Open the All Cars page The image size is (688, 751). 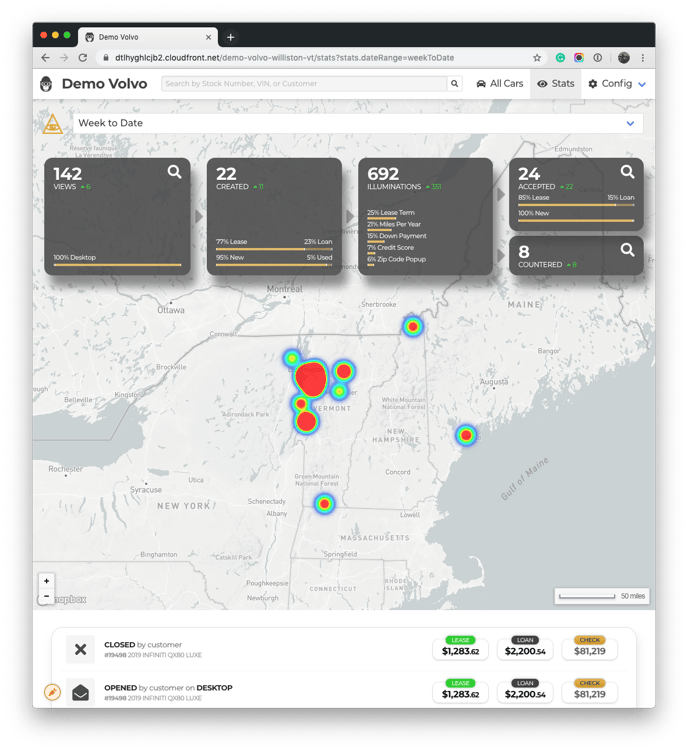[500, 84]
